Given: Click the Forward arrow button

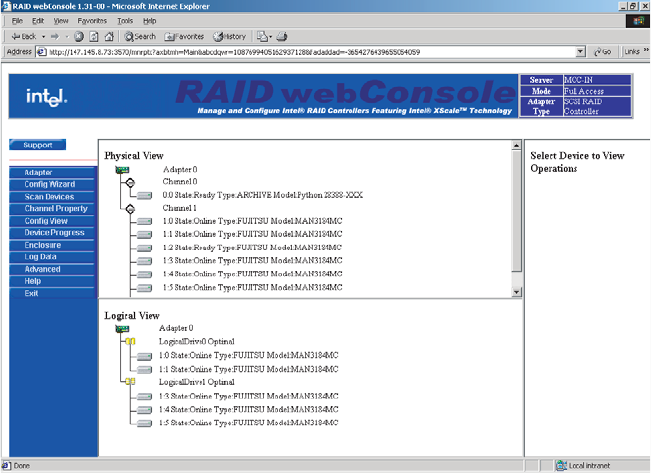Looking at the screenshot, I should coord(55,37).
